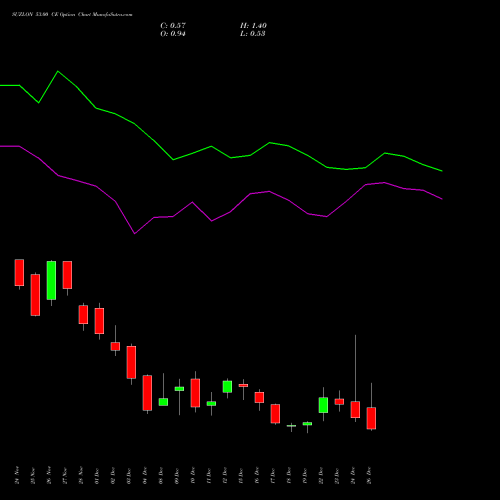Image resolution: width=500 pixels, height=500 pixels.
Task: Click the 01 Dec date label
Action: pos(97,475)
